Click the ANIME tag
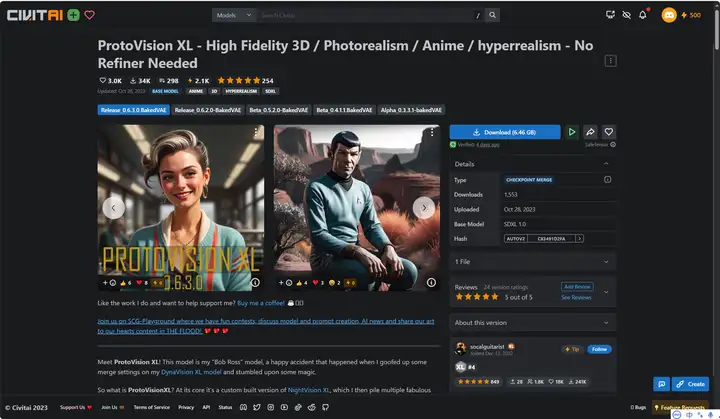This screenshot has width=720, height=419. (x=196, y=91)
